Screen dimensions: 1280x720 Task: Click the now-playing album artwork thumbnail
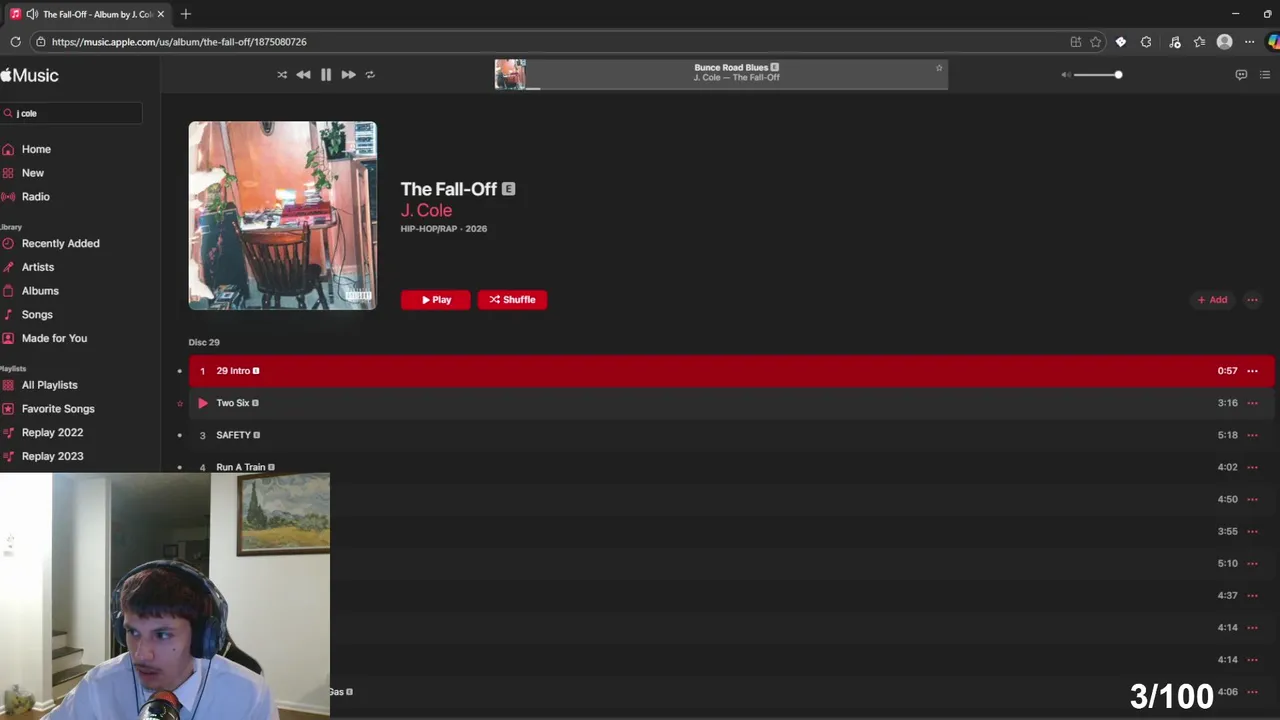coord(510,74)
